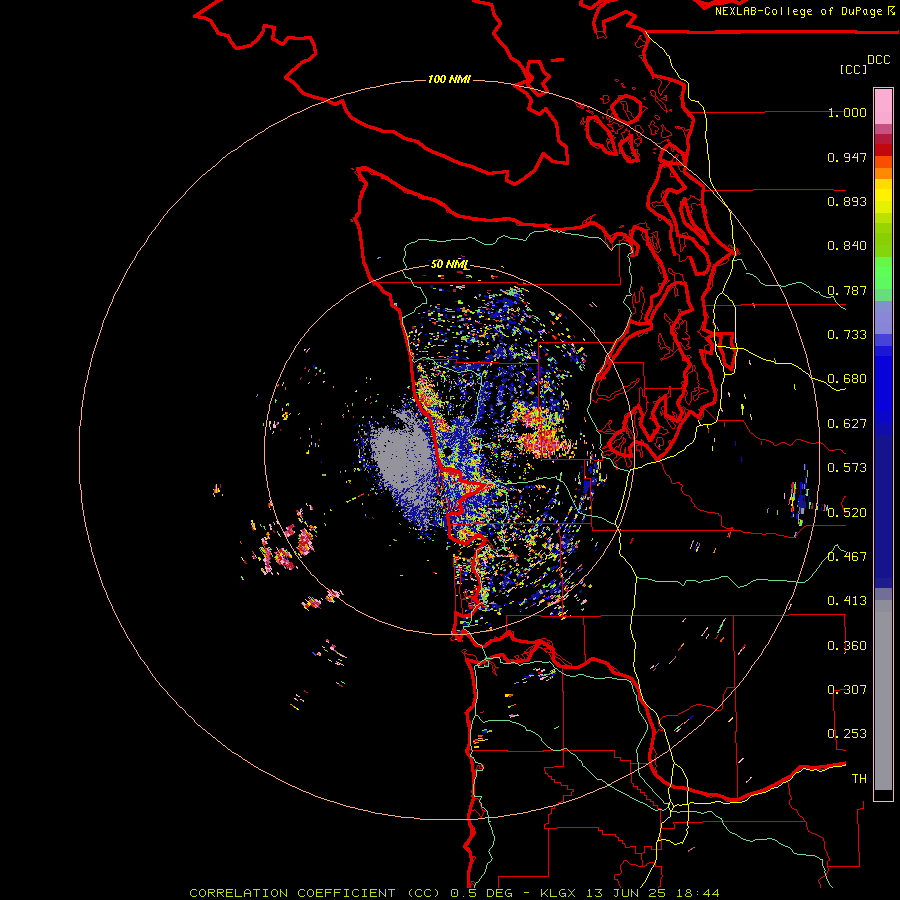The height and width of the screenshot is (900, 900).
Task: Click the TH threshold label on scale
Action: click(859, 779)
